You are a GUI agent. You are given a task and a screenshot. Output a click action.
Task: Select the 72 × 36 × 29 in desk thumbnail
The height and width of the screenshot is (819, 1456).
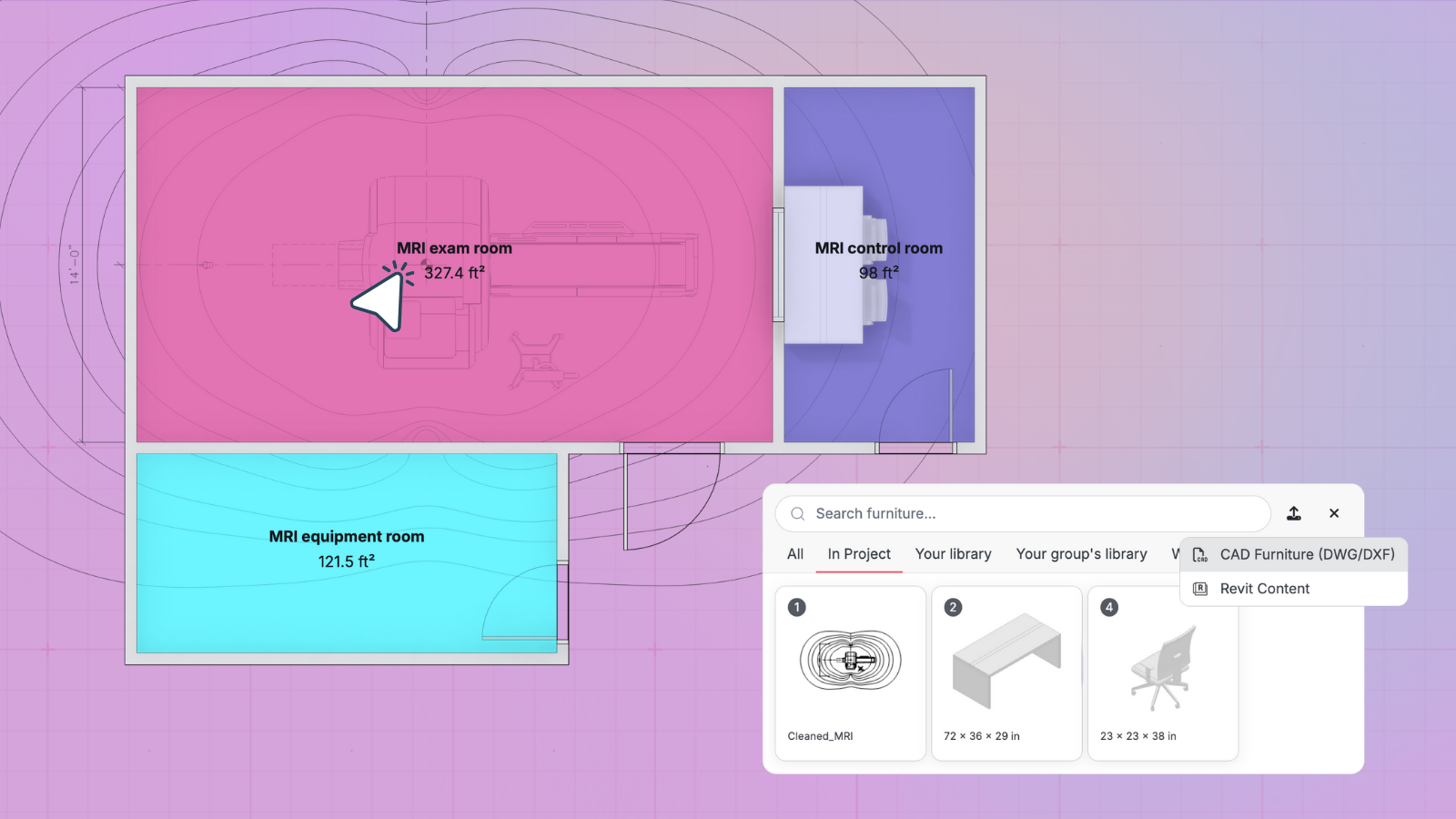(1006, 662)
